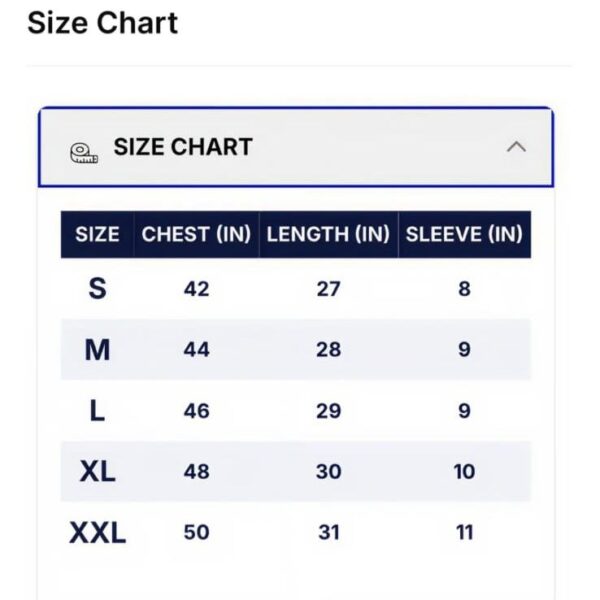Select the LENGTH (IN) column header
This screenshot has height=600, width=600.
(x=328, y=234)
